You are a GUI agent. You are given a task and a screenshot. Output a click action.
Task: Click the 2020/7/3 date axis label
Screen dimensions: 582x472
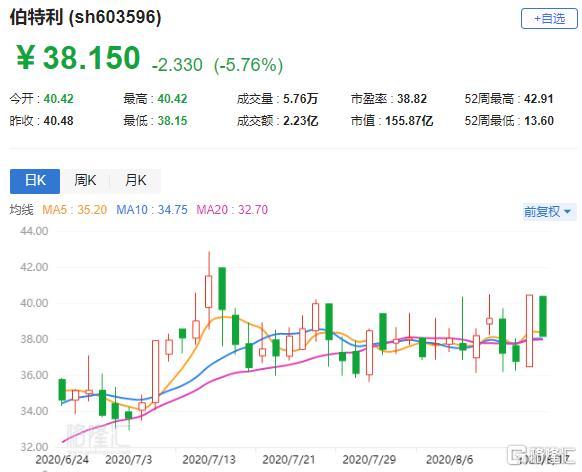(129, 460)
